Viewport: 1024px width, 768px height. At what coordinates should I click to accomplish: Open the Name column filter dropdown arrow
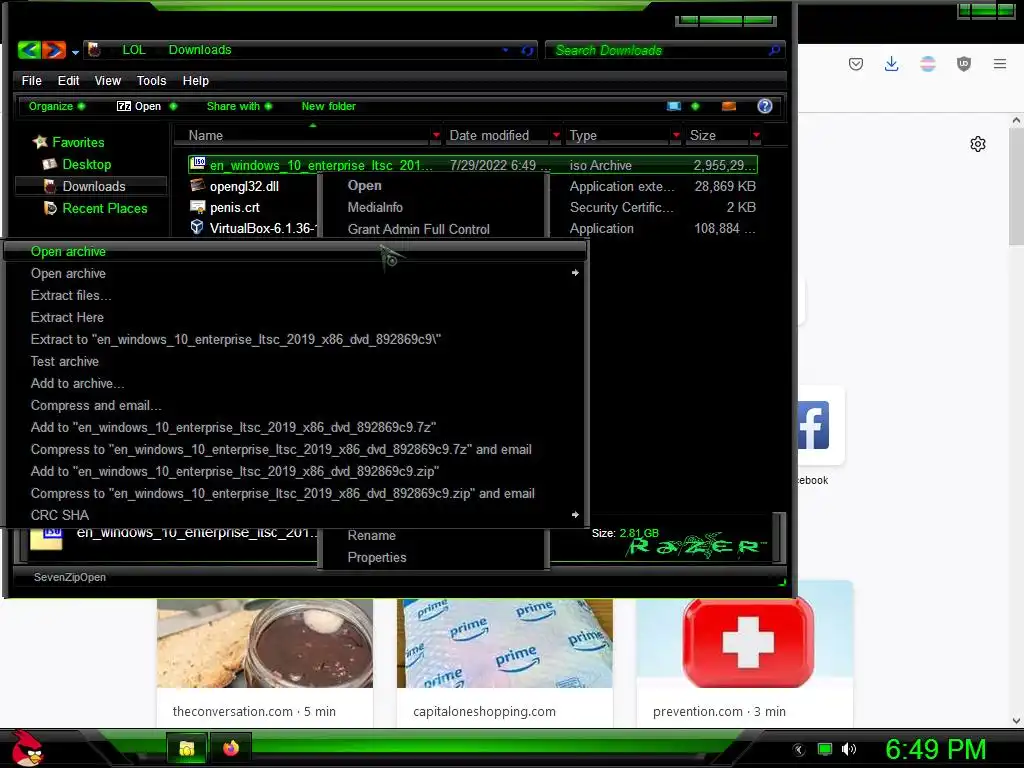[436, 135]
